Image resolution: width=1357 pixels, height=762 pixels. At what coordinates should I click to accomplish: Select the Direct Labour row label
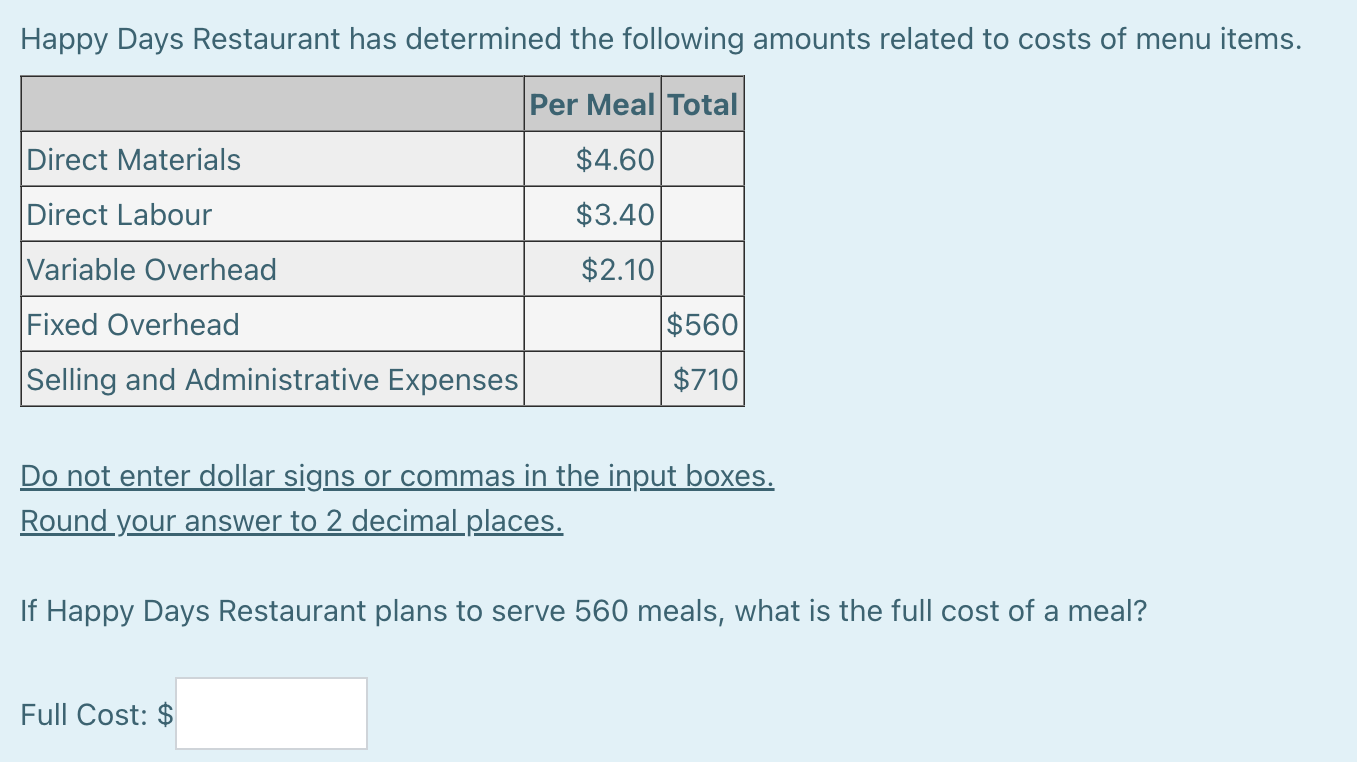point(119,214)
